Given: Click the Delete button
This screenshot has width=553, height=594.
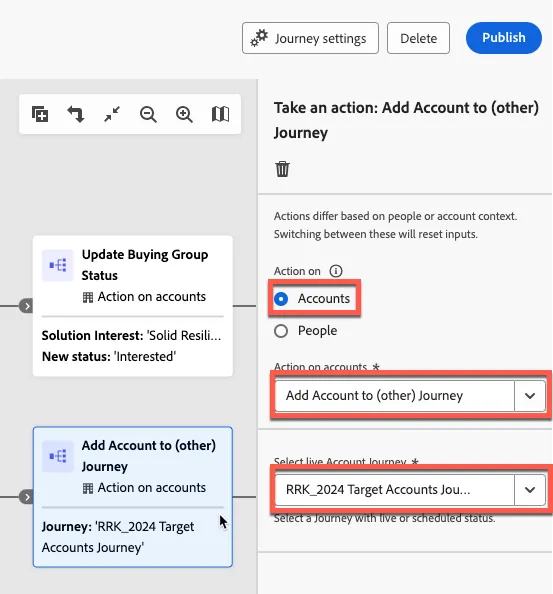Looking at the screenshot, I should pyautogui.click(x=418, y=38).
